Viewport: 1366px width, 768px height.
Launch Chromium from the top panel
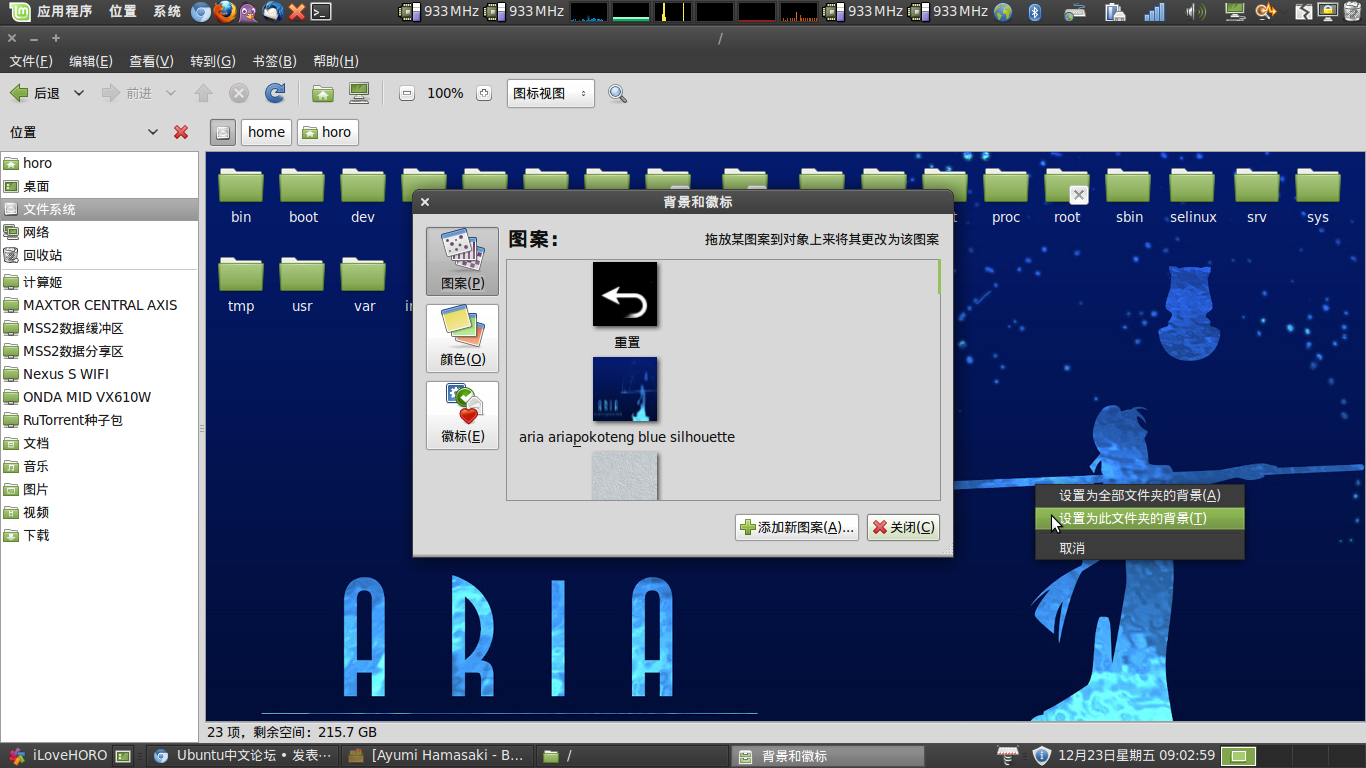(201, 12)
